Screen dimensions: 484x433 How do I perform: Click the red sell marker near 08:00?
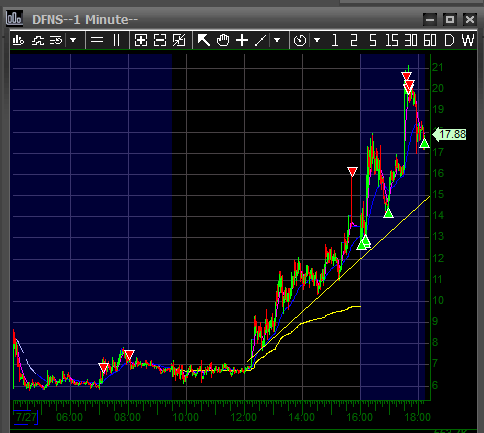(129, 355)
